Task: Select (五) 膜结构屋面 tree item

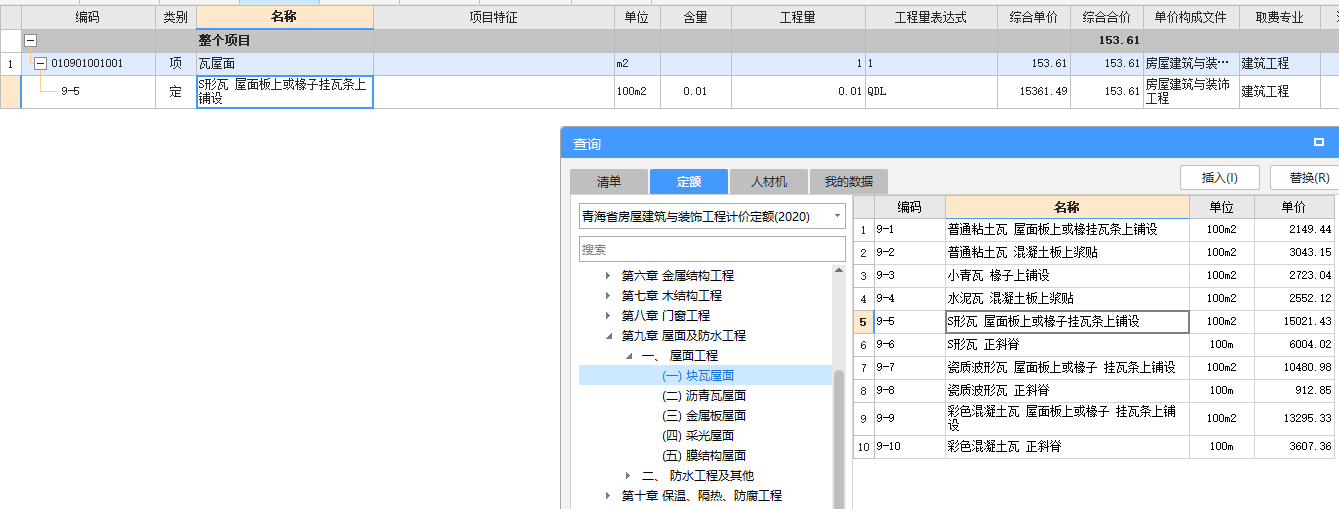Action: pyautogui.click(x=704, y=455)
